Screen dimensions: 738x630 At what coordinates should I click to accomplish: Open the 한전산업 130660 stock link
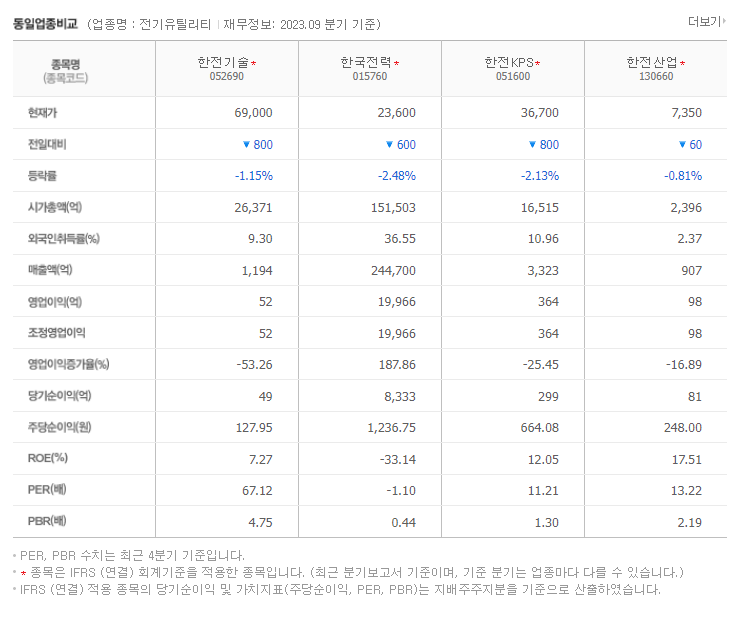click(x=656, y=69)
